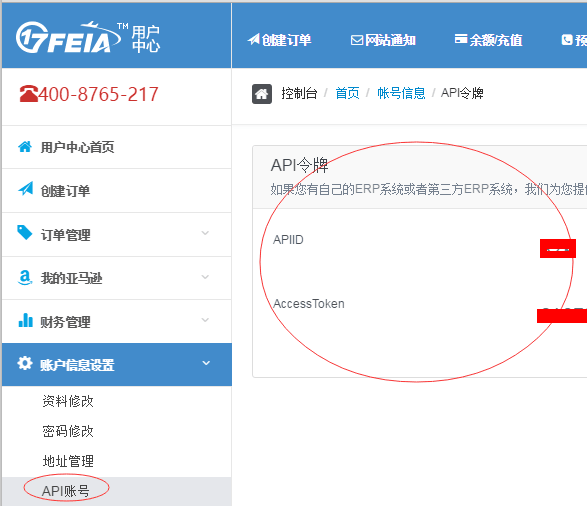This screenshot has width=587, height=506.
Task: Click the house icon beside 用户中心首页
Action: coord(25,147)
